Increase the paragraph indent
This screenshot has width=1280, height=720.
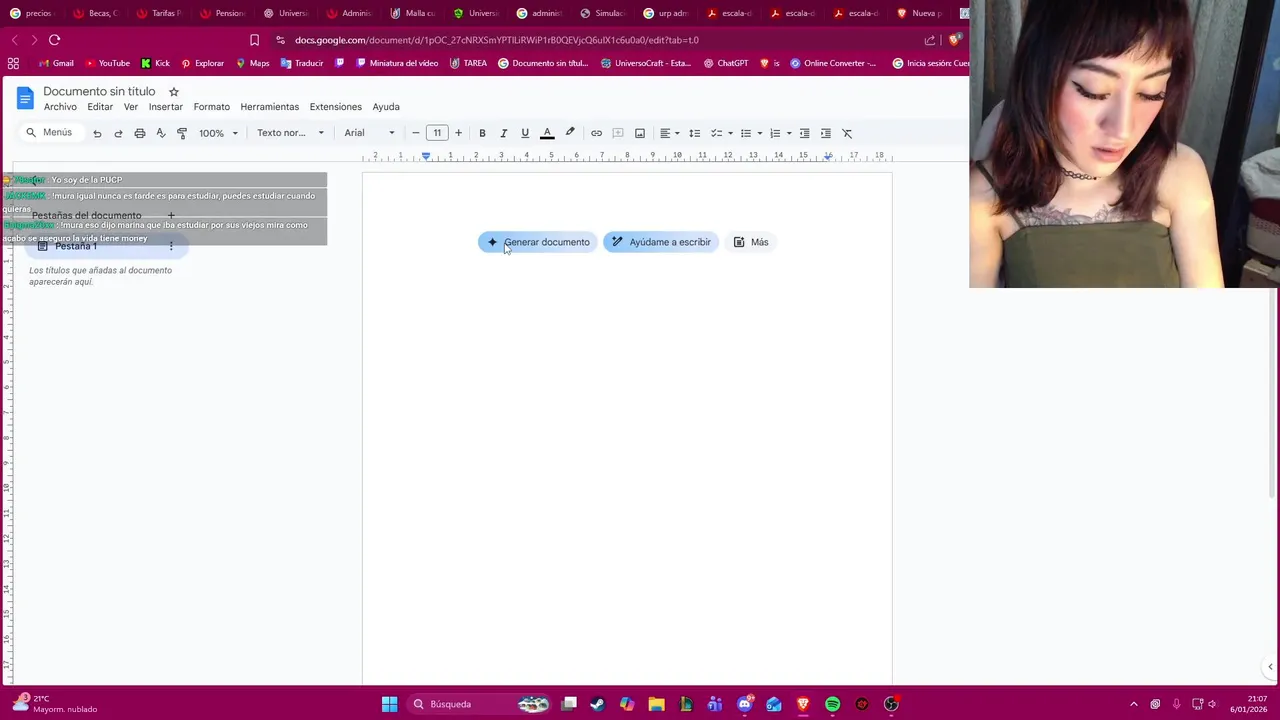pos(826,133)
